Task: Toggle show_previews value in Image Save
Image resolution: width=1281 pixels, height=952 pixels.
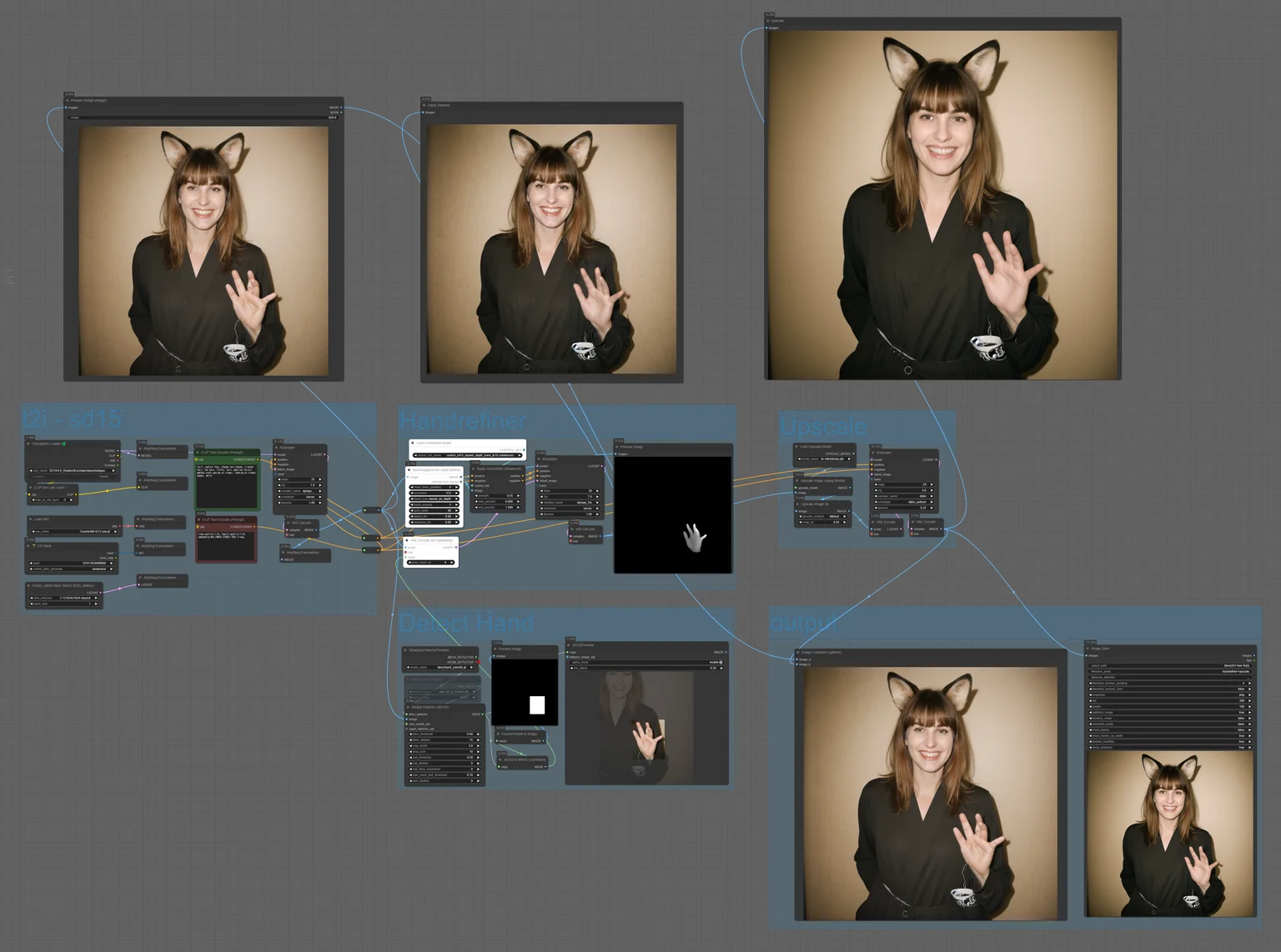Action: (1170, 747)
